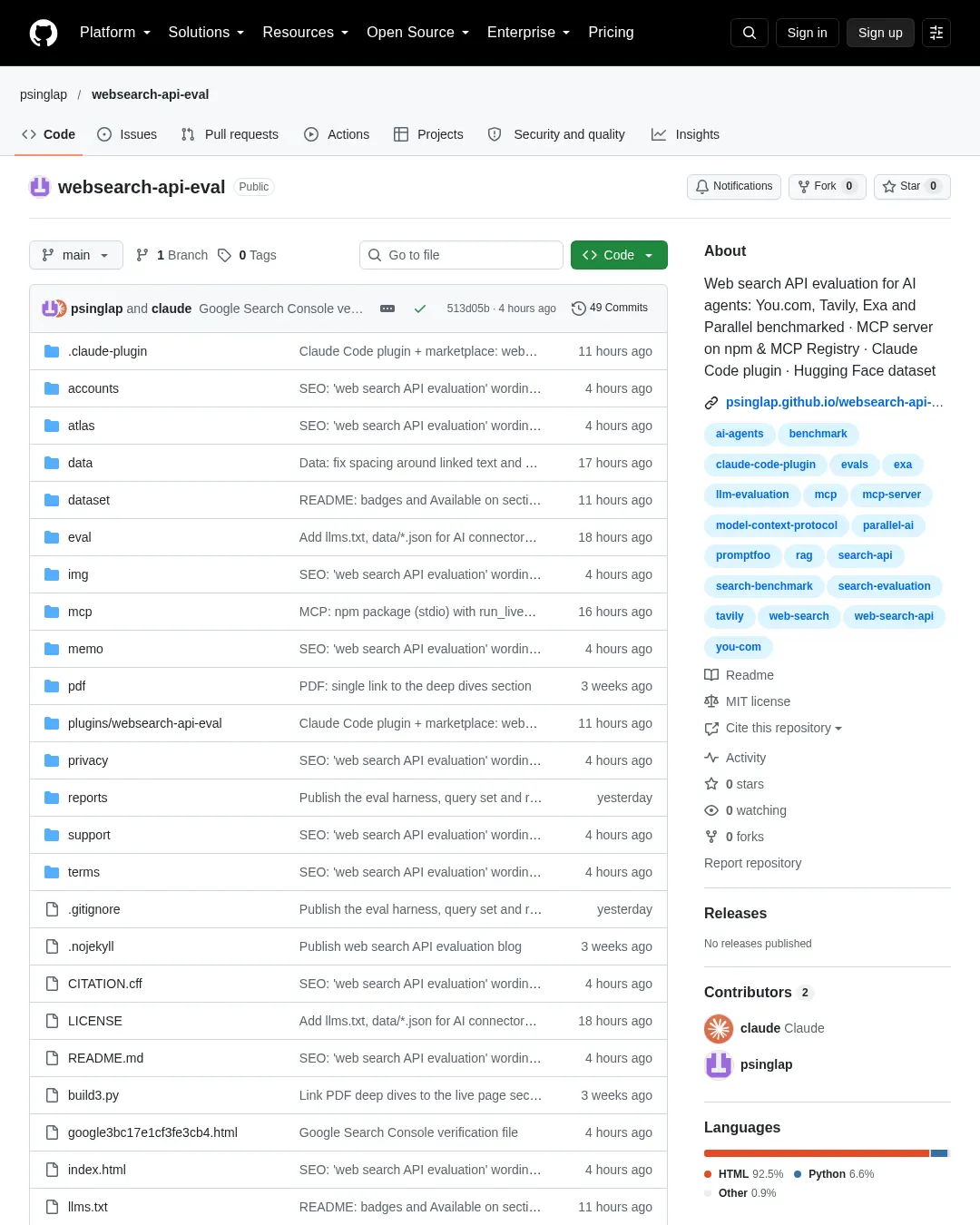Click the branch icon beside 1 Branch
The width and height of the screenshot is (980, 1225).
[142, 255]
